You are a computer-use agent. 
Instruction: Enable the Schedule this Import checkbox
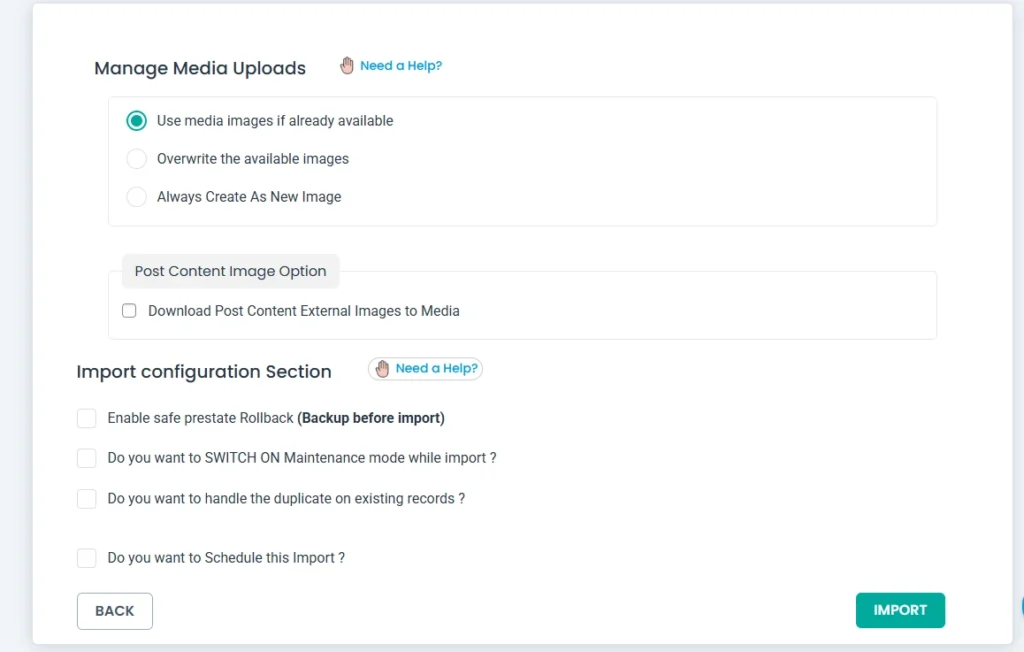[x=87, y=558]
